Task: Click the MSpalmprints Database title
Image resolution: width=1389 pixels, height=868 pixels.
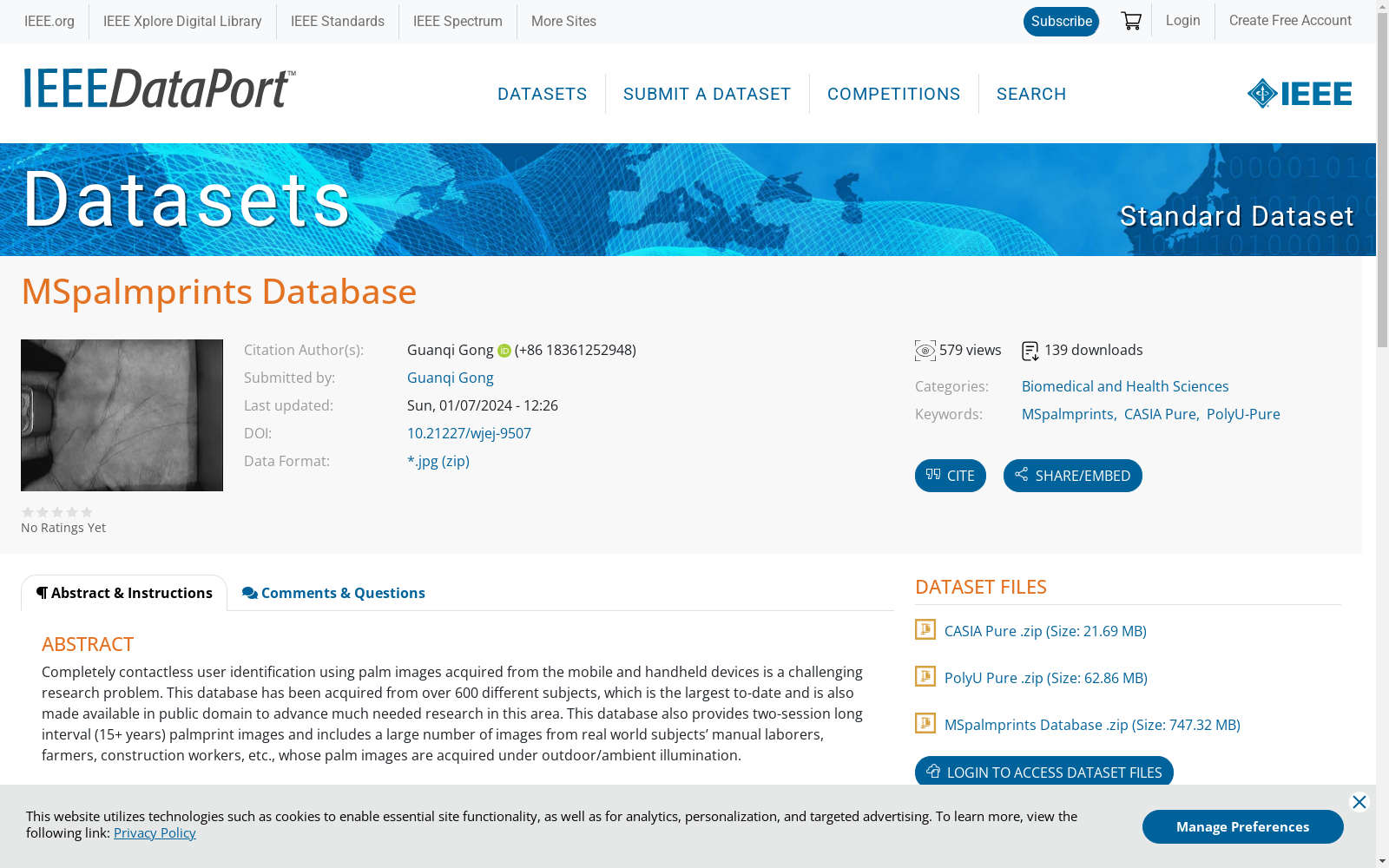Action: pos(219,292)
